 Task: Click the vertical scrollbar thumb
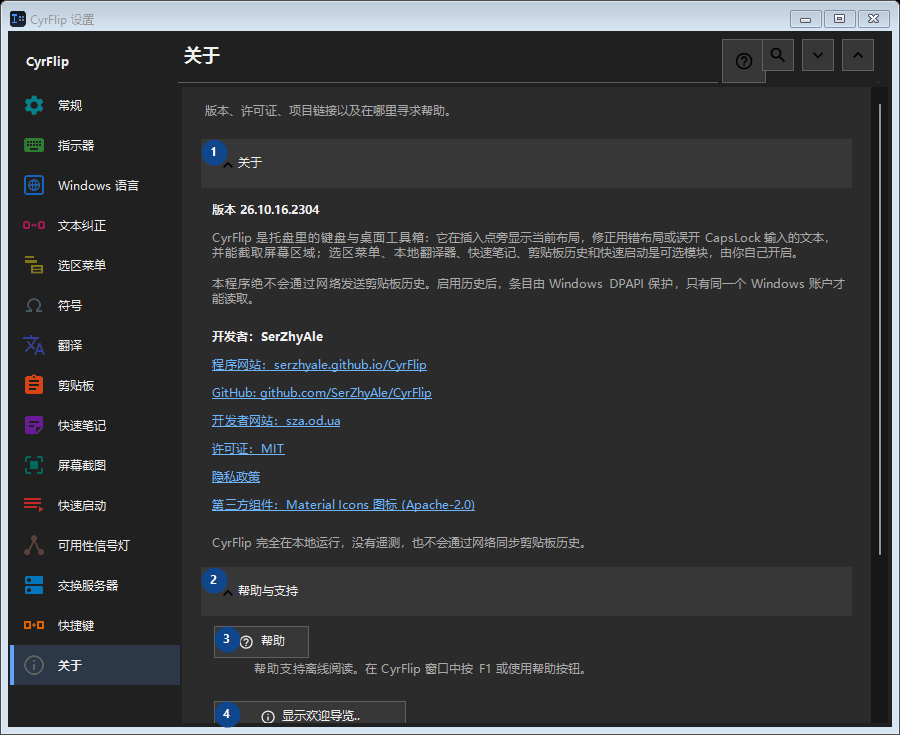pos(880,329)
